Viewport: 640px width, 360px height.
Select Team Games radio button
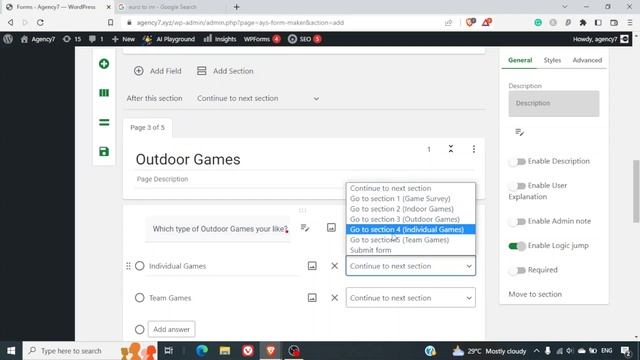tap(140, 298)
